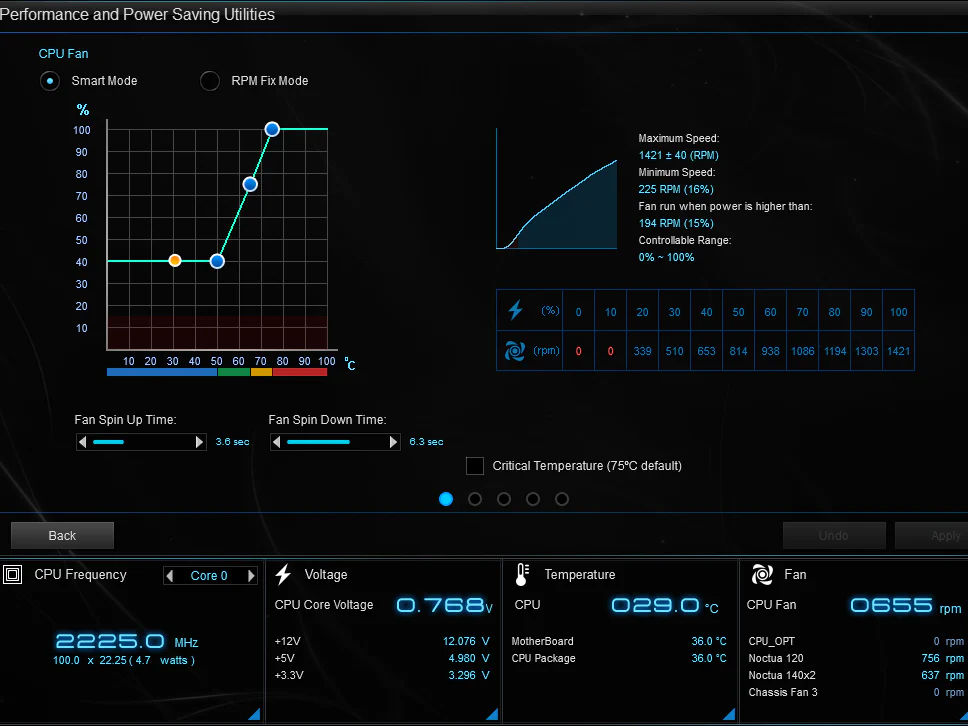The width and height of the screenshot is (968, 726).
Task: Click the Temperature thermometer icon
Action: pos(522,574)
